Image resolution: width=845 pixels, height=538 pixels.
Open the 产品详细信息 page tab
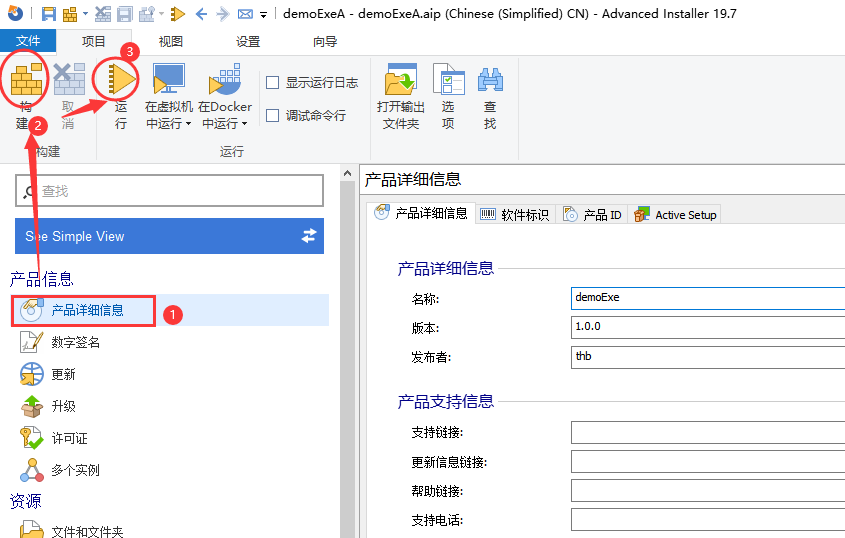(x=421, y=213)
